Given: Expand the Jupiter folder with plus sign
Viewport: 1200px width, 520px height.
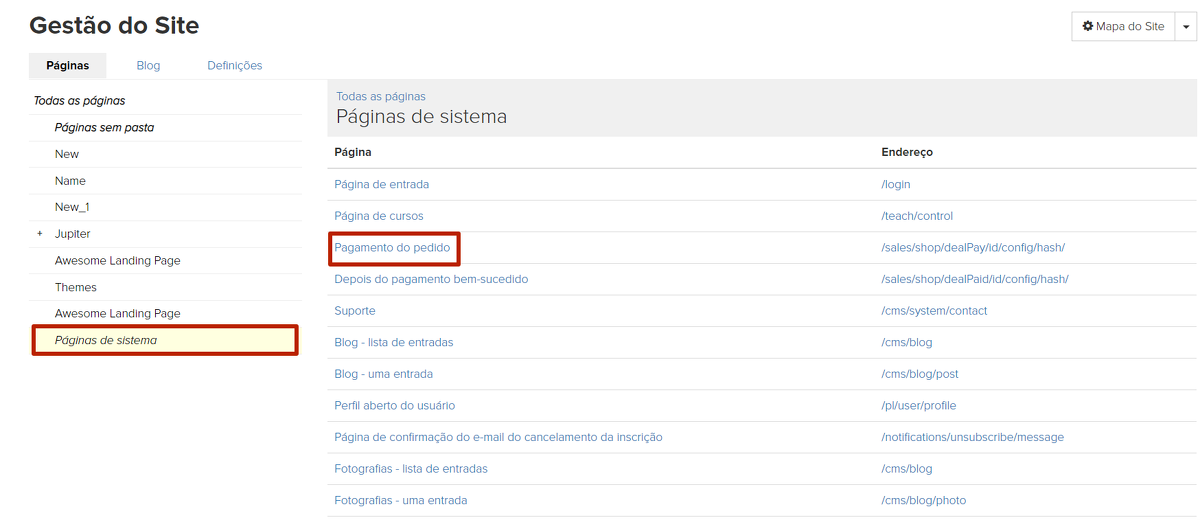Looking at the screenshot, I should [39, 234].
